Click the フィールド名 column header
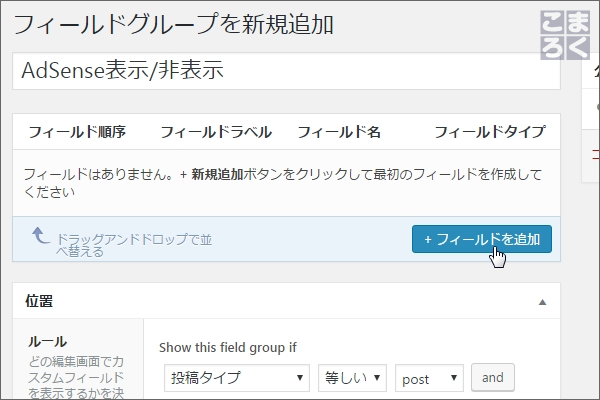Image resolution: width=600 pixels, height=400 pixels. pyautogui.click(x=339, y=132)
